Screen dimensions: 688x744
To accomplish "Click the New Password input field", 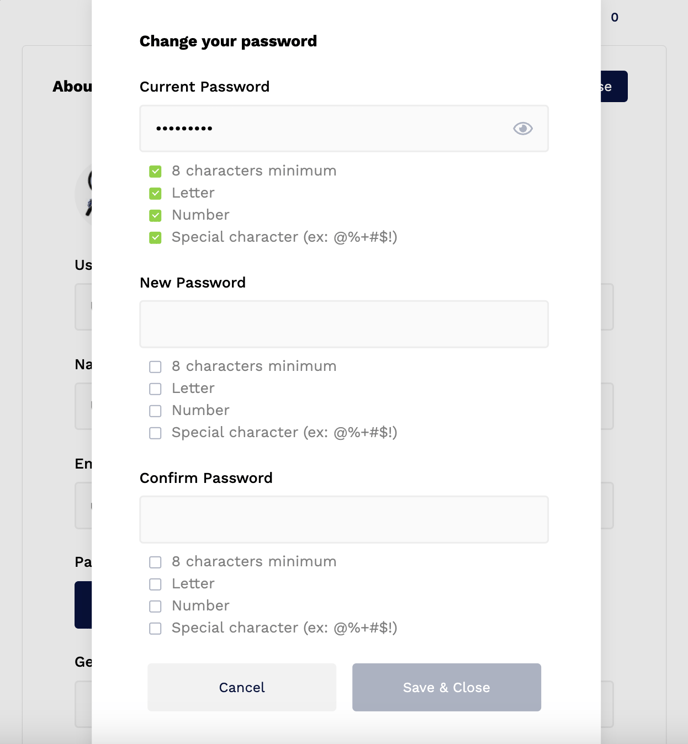I will tap(344, 324).
